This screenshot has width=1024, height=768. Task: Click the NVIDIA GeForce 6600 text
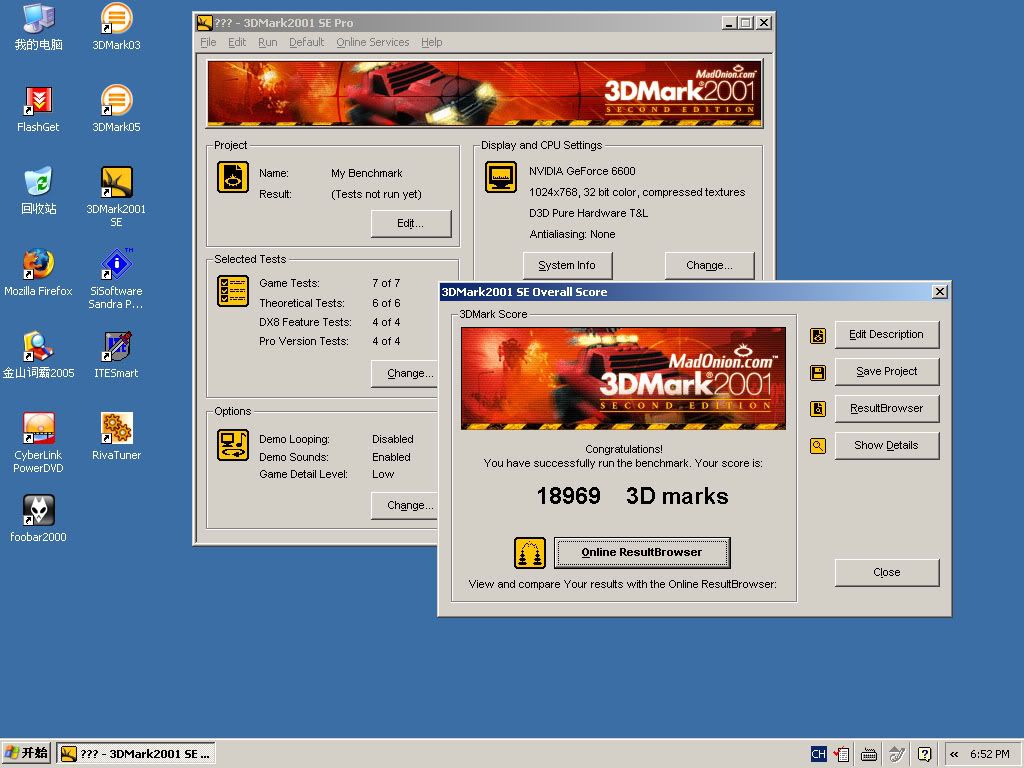(582, 171)
